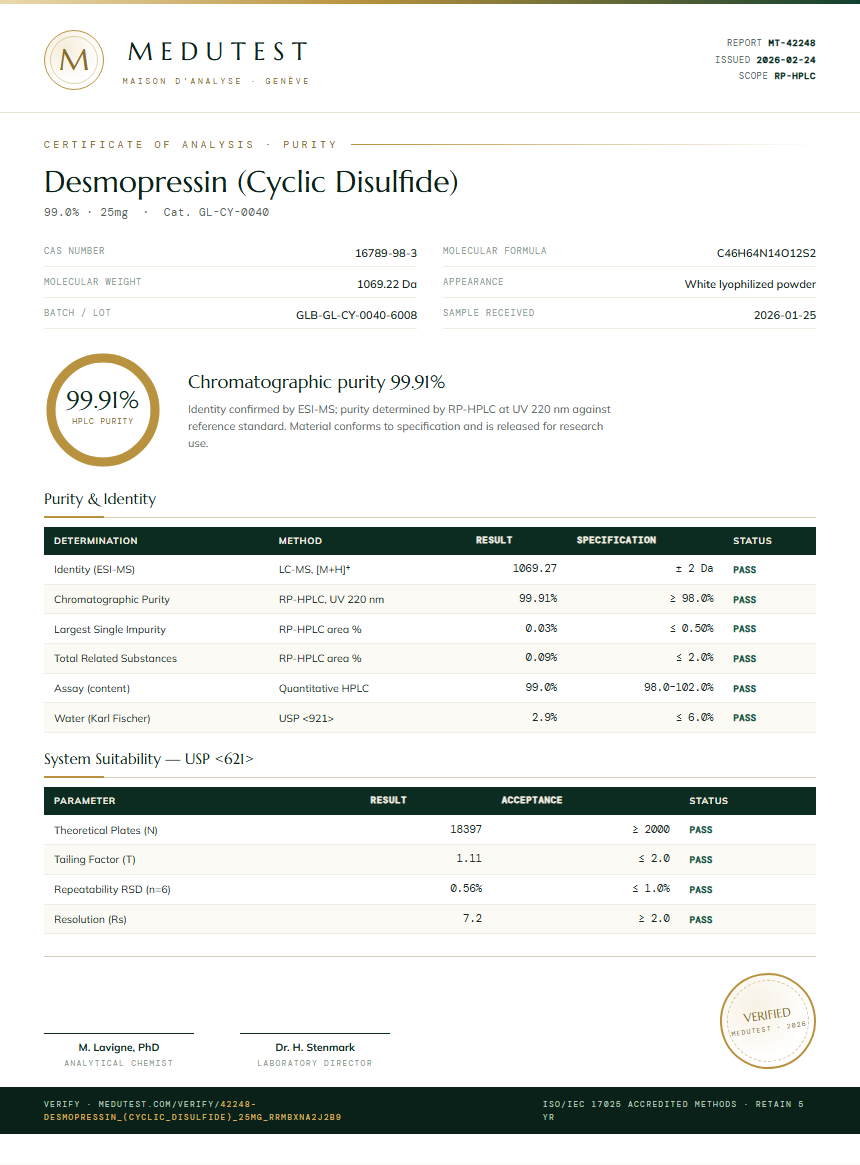The width and height of the screenshot is (860, 1165).
Task: Select Chromatographic purity 99.91% heading
Action: (316, 382)
